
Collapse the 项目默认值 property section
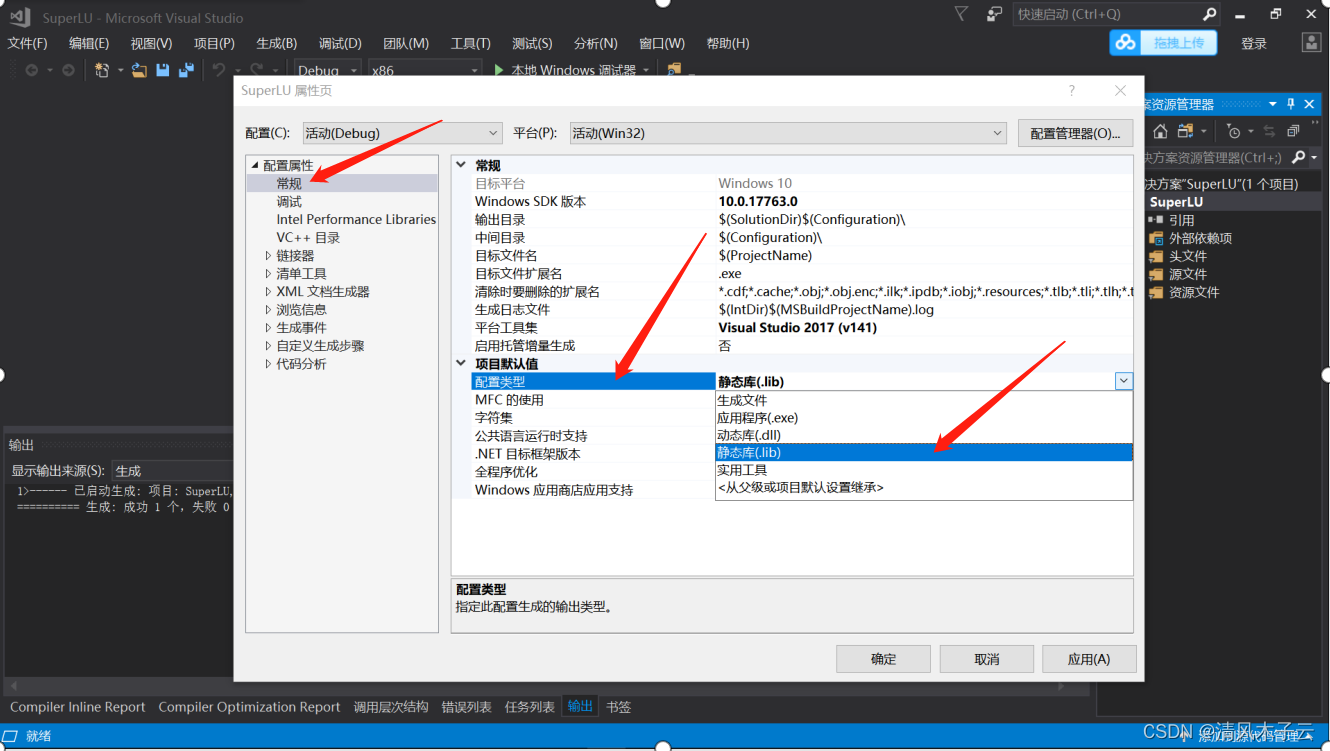tap(461, 363)
